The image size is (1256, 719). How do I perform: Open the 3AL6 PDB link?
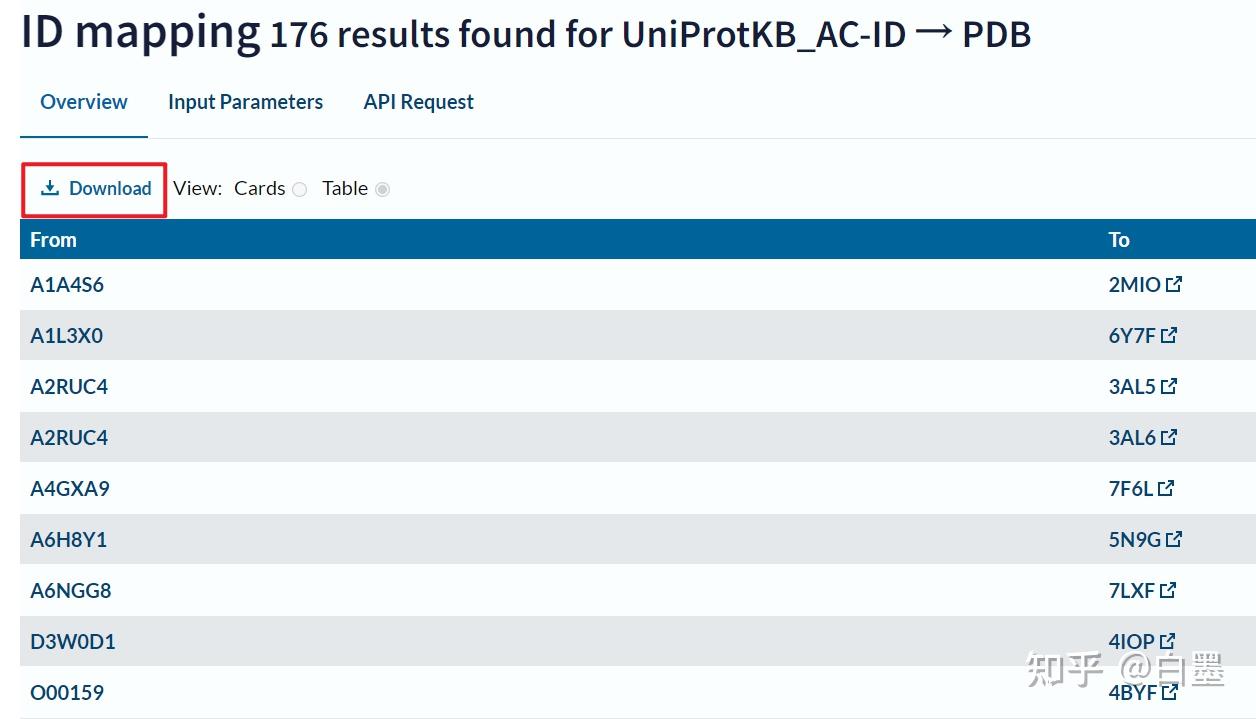click(x=1133, y=437)
